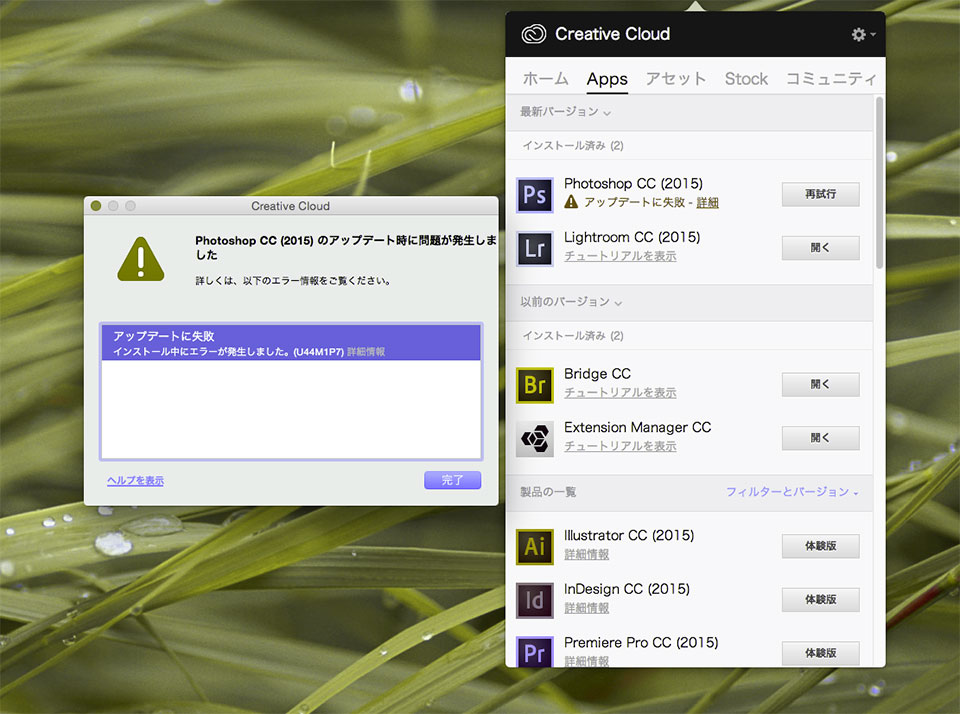Viewport: 960px width, 714px height.
Task: Collapse the 最新バージョン section
Action: pyautogui.click(x=565, y=112)
